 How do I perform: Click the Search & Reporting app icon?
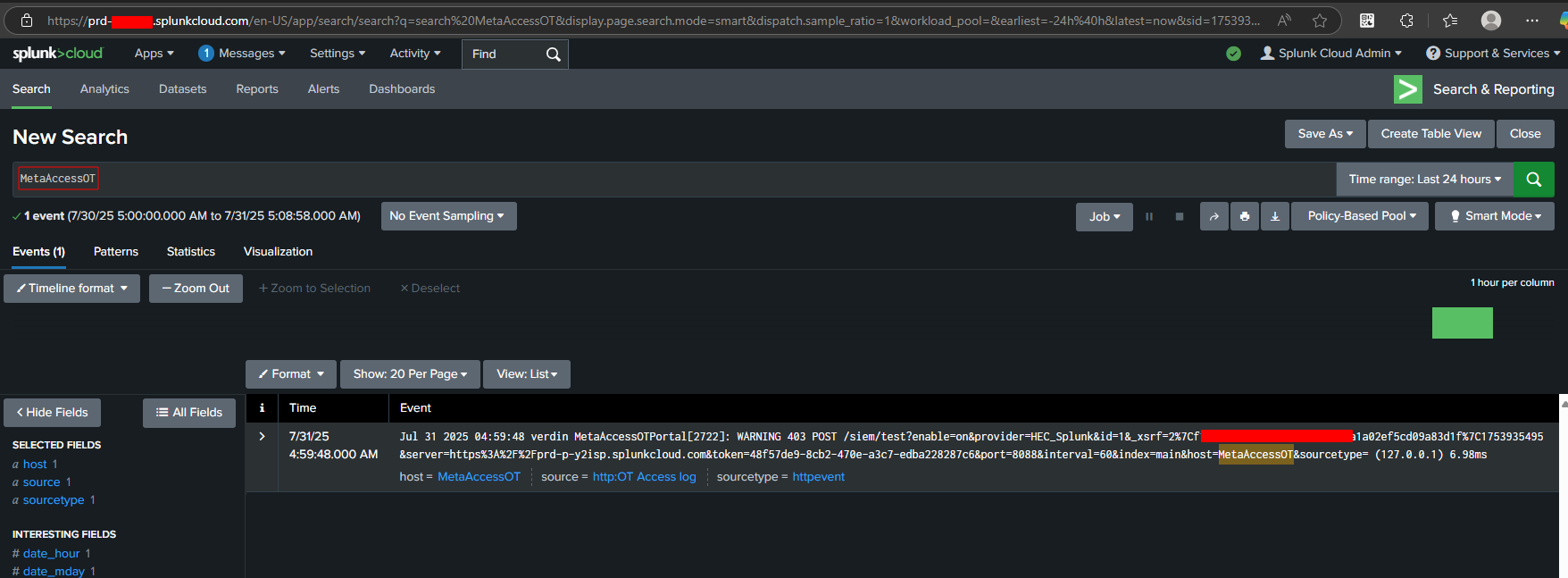[x=1408, y=89]
